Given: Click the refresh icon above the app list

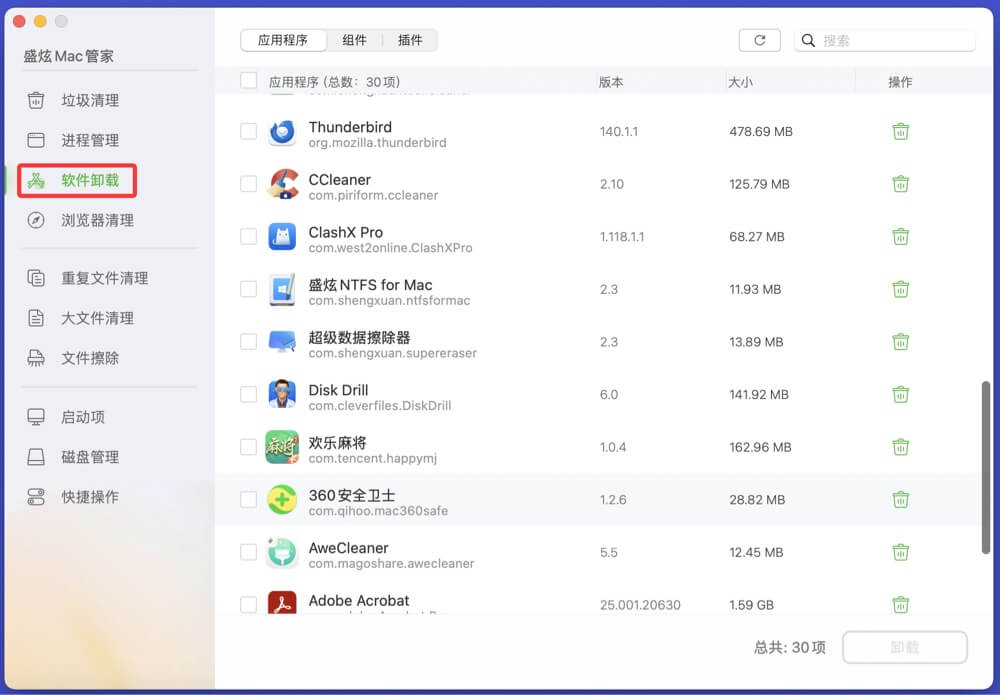Looking at the screenshot, I should pos(759,40).
